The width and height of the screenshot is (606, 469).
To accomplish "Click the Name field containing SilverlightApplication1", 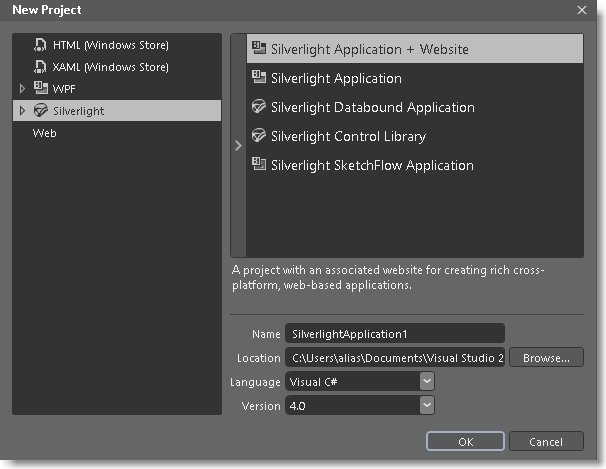I will [x=395, y=334].
